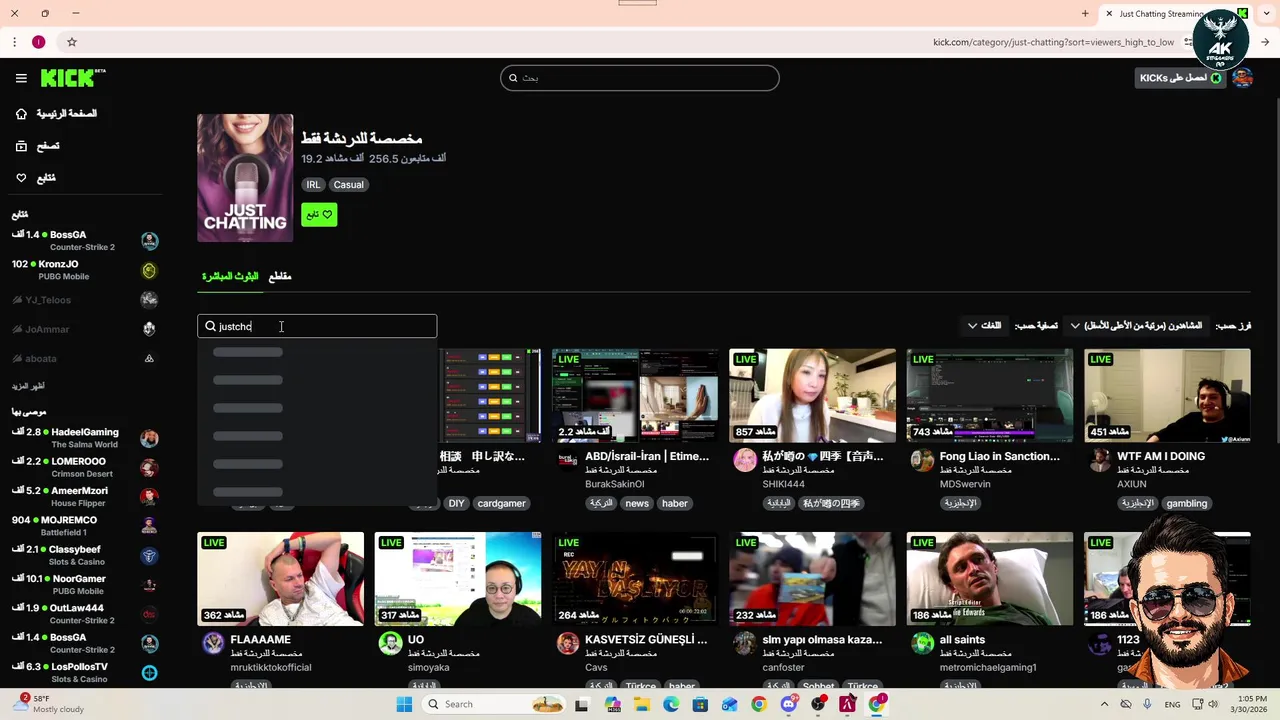Screen dimensions: 1280x720
Task: Open LOMEROOO channel avatar in sidebar
Action: [x=149, y=467]
